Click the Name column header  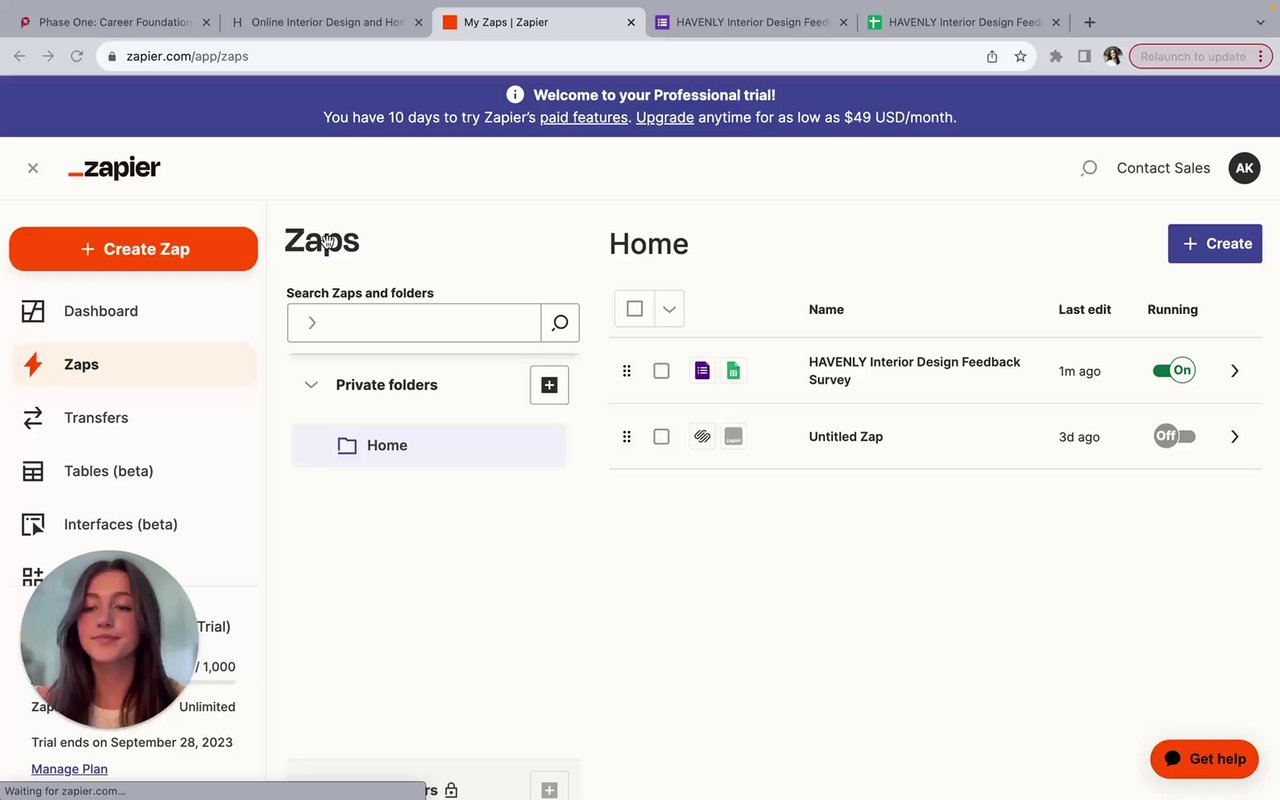[826, 310]
